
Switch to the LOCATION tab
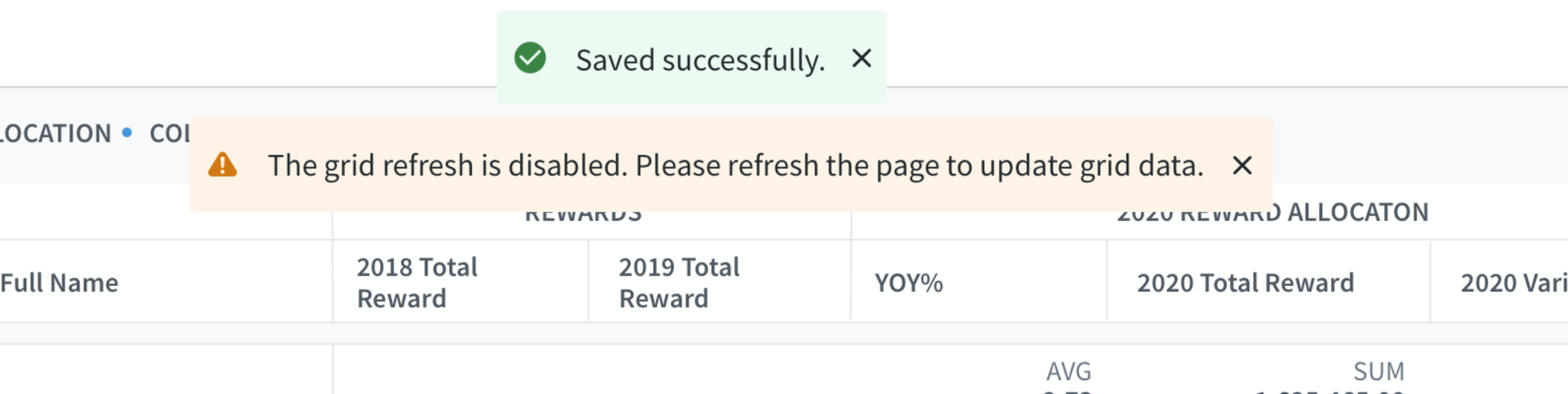pos(56,133)
